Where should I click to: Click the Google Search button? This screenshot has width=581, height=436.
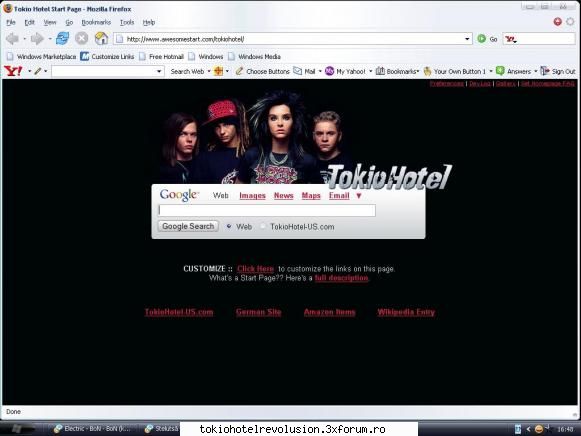188,226
